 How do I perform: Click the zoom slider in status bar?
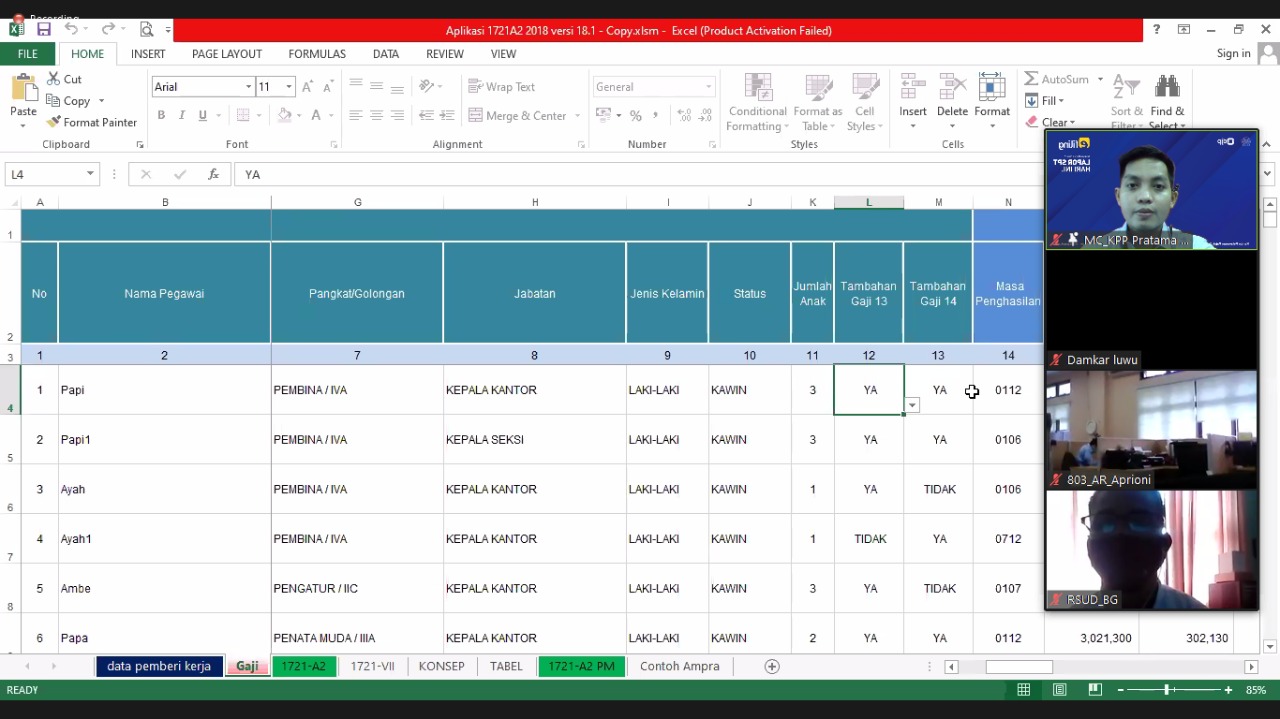1167,690
